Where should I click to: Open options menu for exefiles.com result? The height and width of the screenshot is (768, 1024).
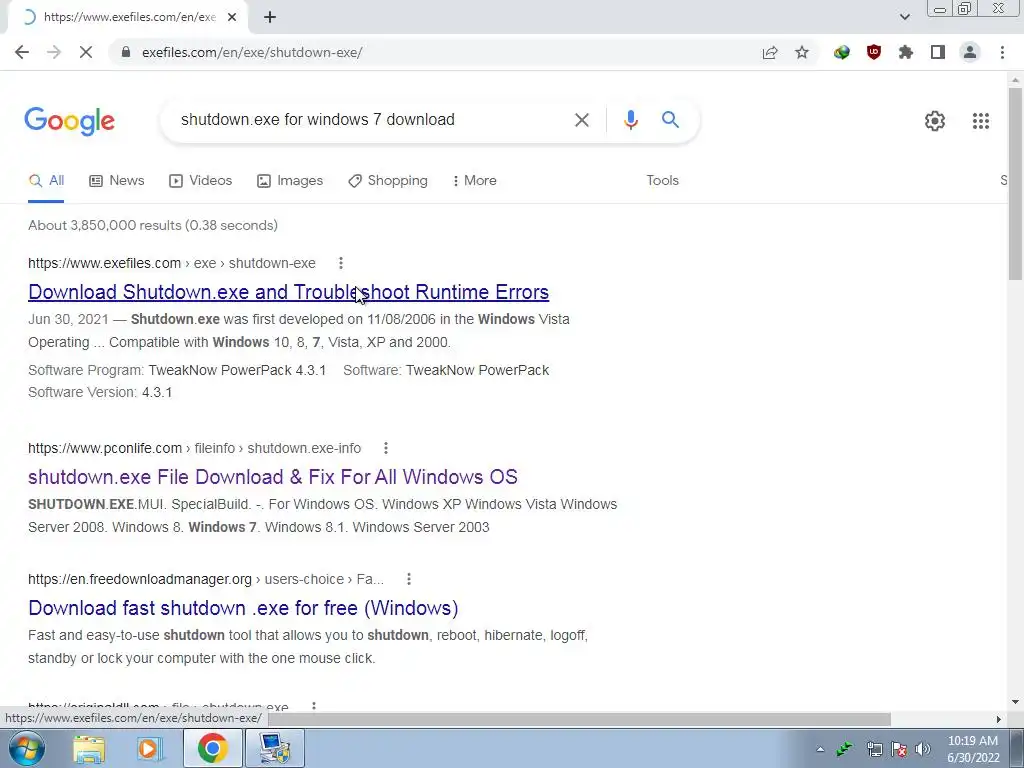coord(340,263)
